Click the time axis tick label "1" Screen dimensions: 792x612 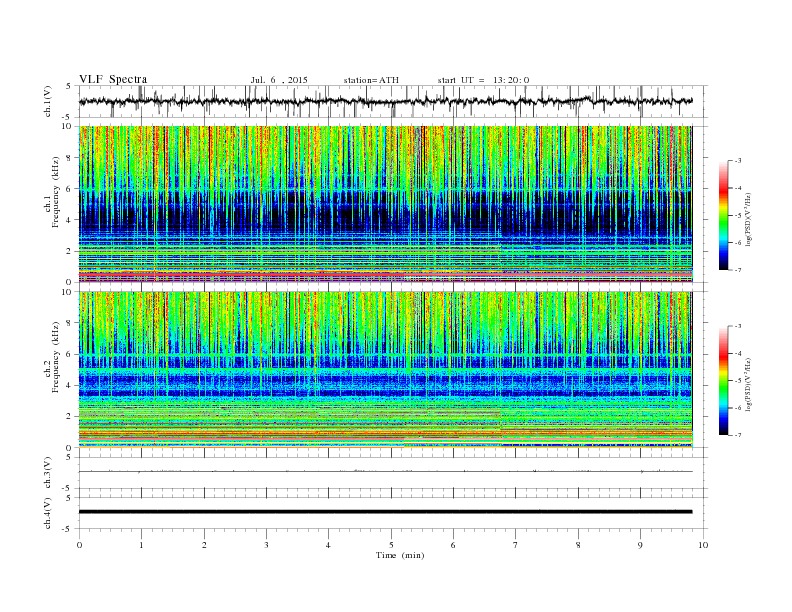(141, 545)
